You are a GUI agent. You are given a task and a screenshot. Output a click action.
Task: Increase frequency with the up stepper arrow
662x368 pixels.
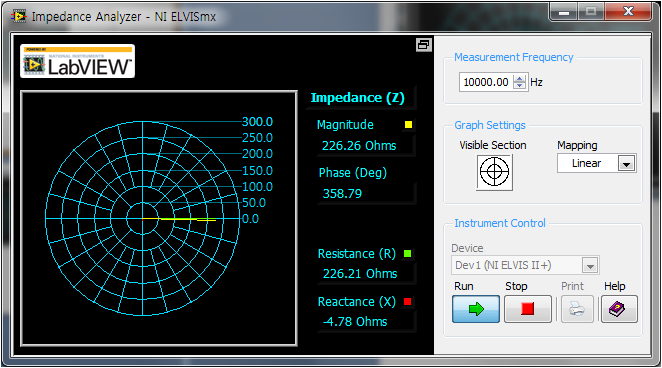pyautogui.click(x=519, y=78)
